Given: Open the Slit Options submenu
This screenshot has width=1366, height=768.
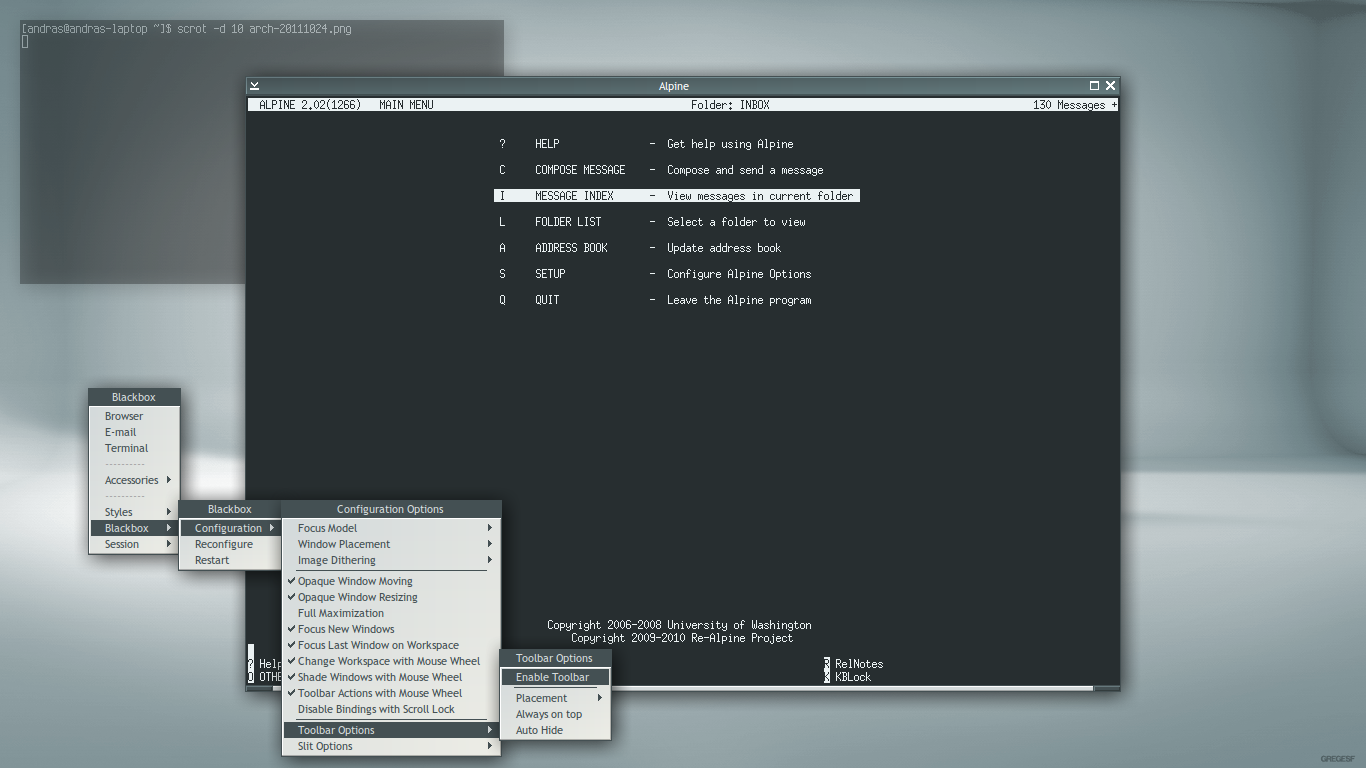Looking at the screenshot, I should pos(391,746).
